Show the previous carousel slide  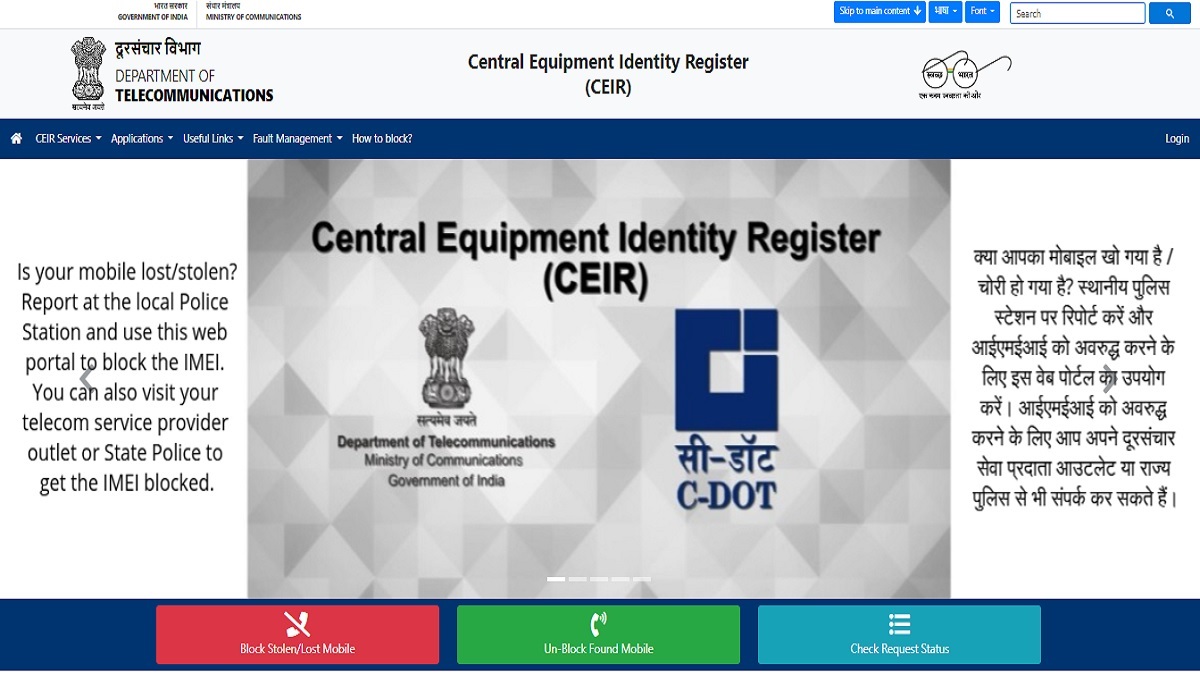87,379
